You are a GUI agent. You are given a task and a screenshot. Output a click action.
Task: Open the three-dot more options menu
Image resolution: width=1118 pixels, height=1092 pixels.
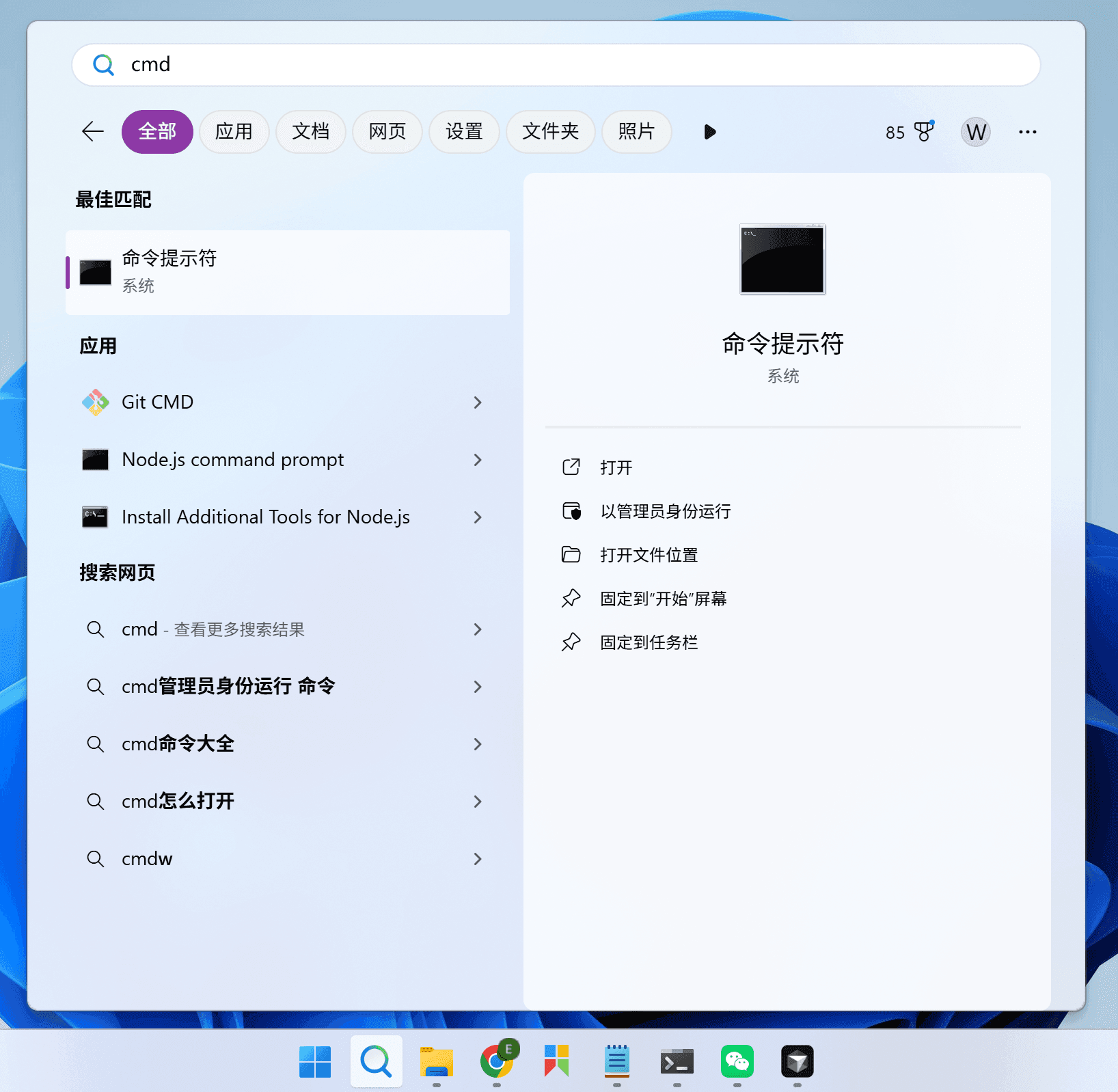pos(1027,131)
